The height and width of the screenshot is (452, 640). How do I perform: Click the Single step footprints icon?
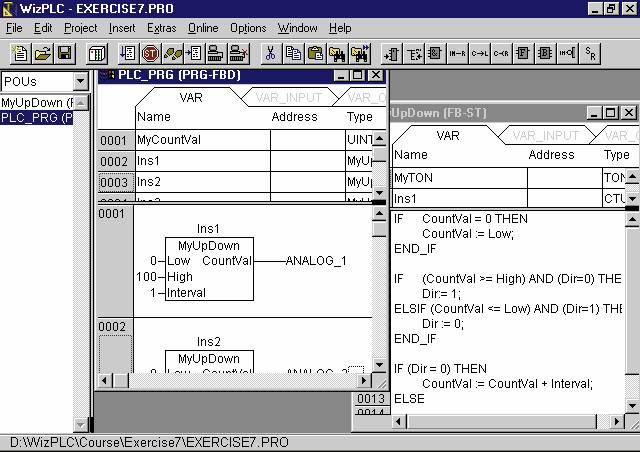point(172,53)
